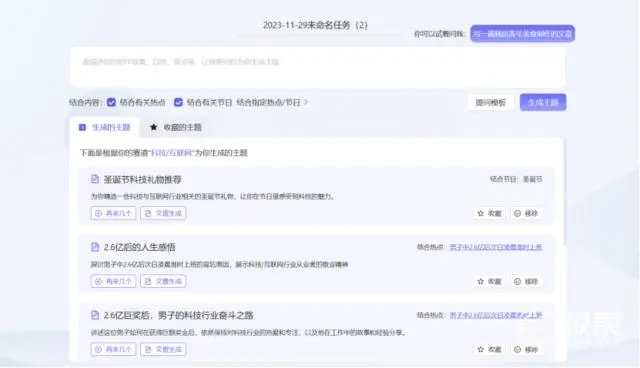640x368 pixels.
Task: Click 收藏 on 2.6亿后的人生感悟 card
Action: 489,282
